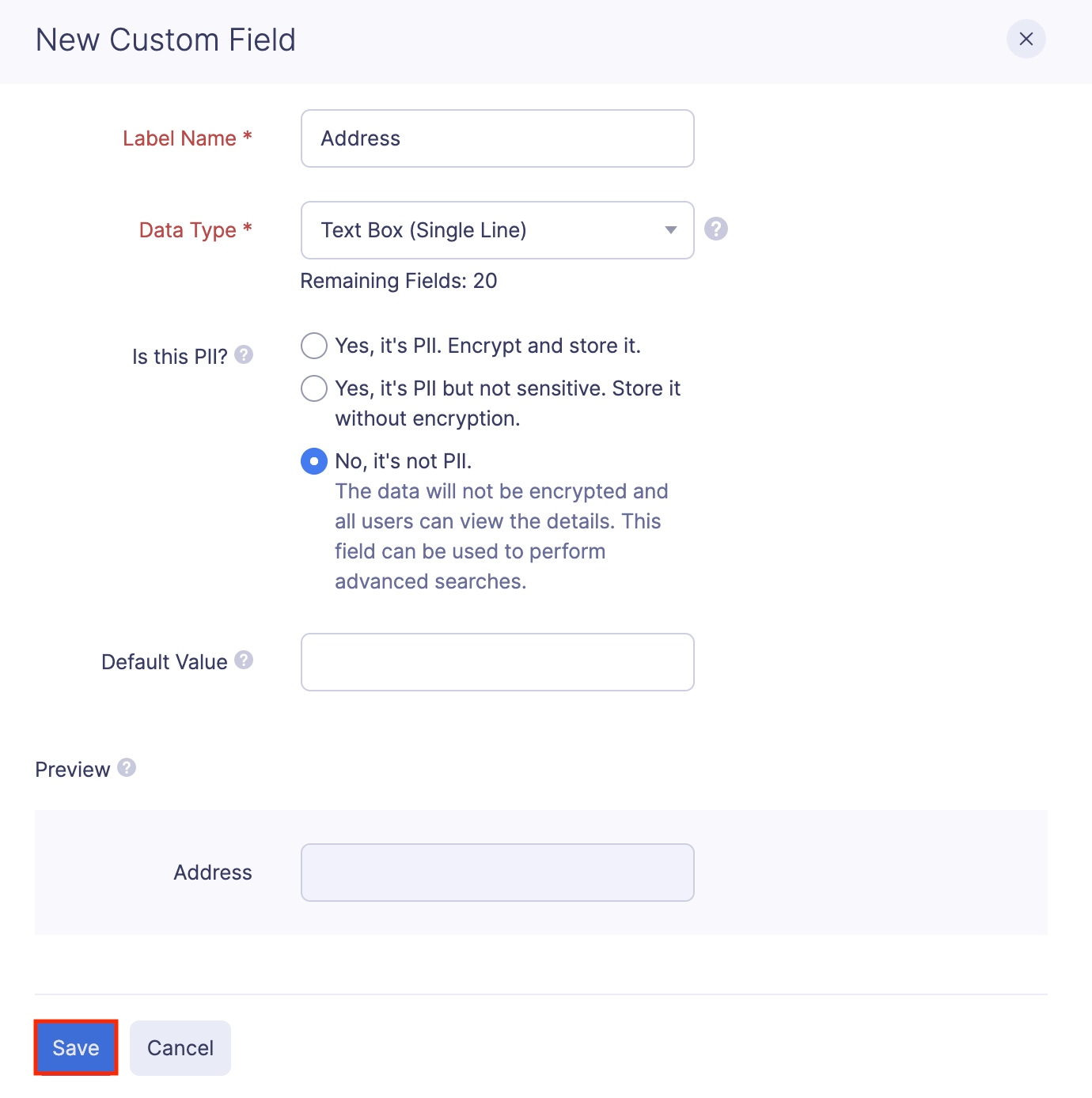Select encrypt and store PII option
This screenshot has width=1092, height=1098.
314,346
